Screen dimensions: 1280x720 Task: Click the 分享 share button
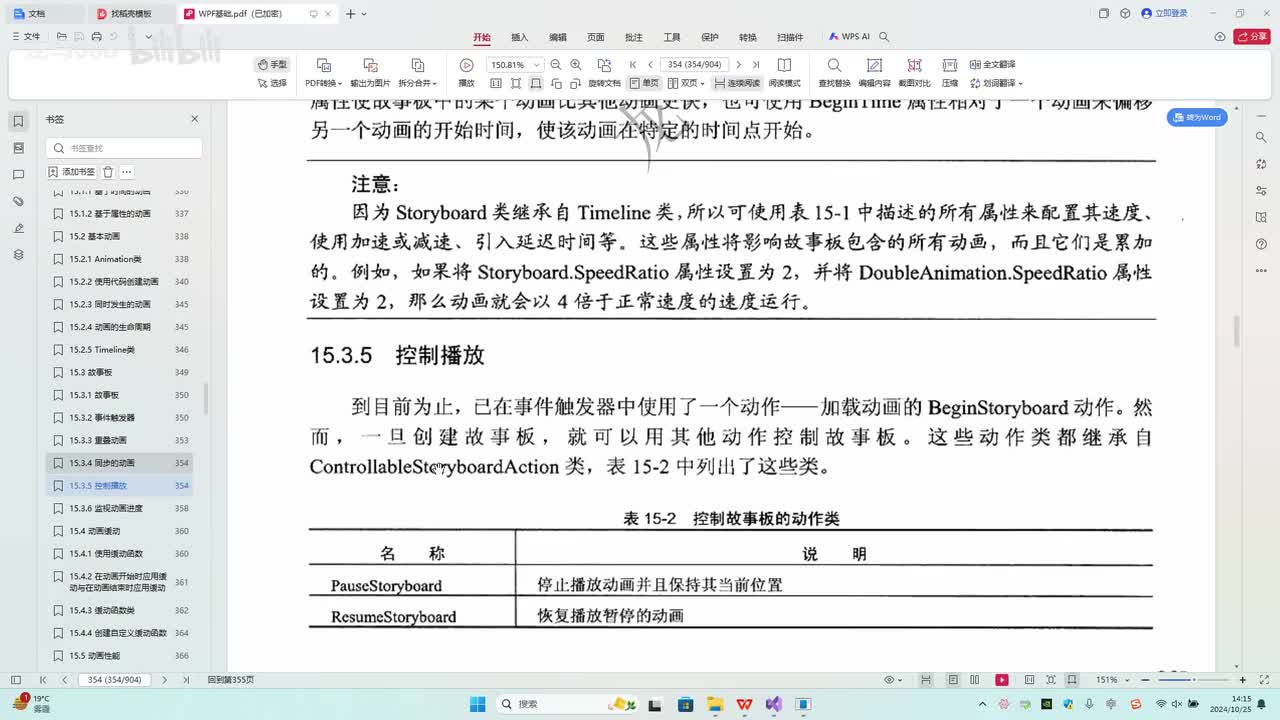pos(1252,37)
